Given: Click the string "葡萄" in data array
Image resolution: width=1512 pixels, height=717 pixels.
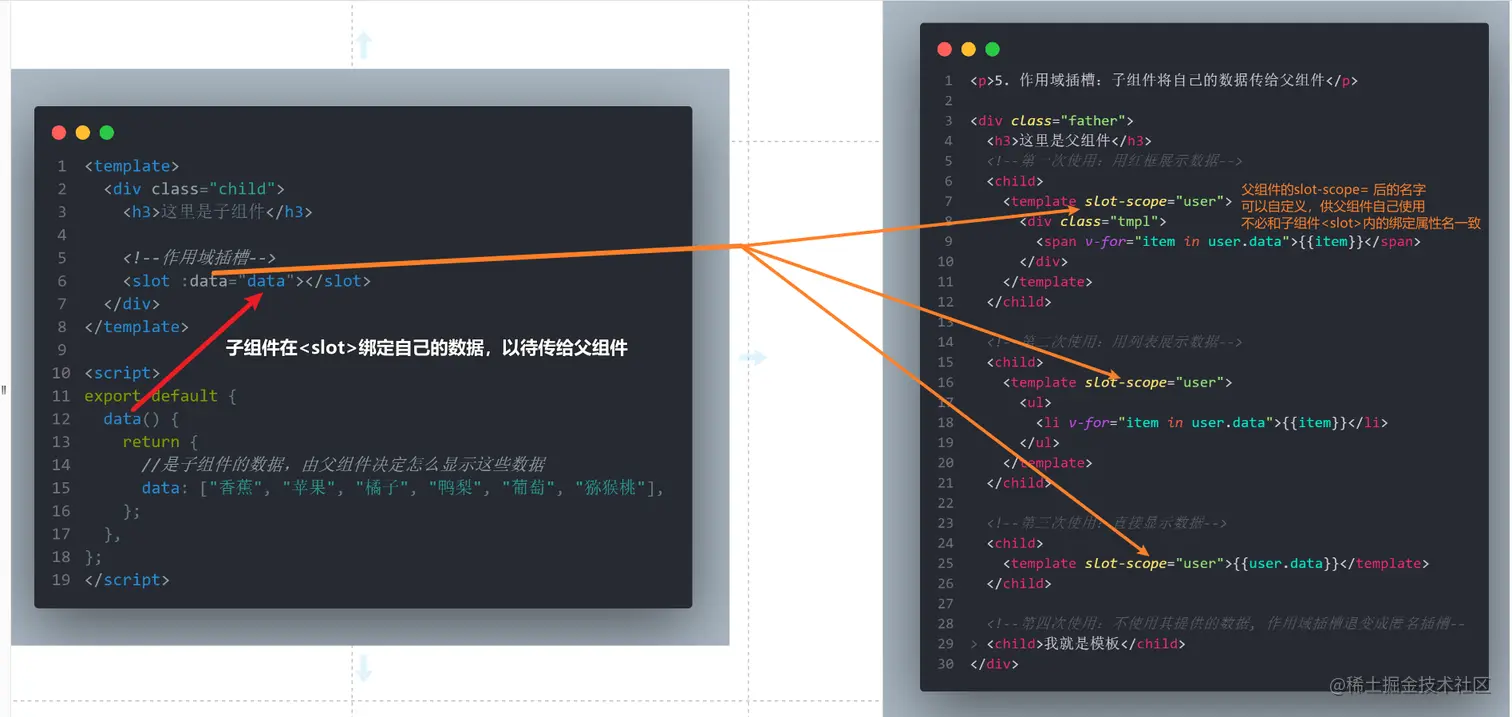Looking at the screenshot, I should (530, 488).
